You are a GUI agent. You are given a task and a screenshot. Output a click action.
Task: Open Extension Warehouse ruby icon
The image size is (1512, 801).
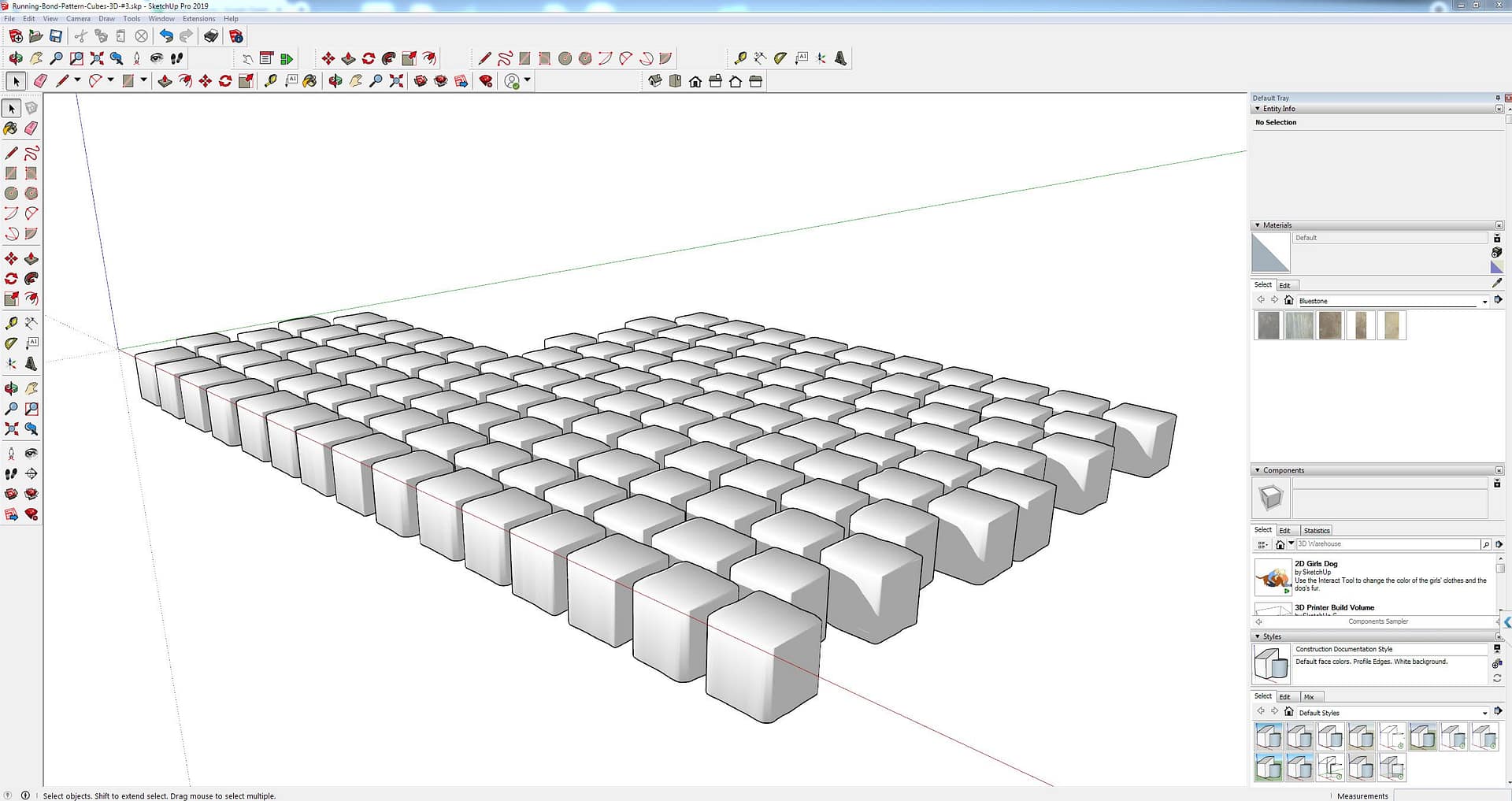click(x=486, y=81)
